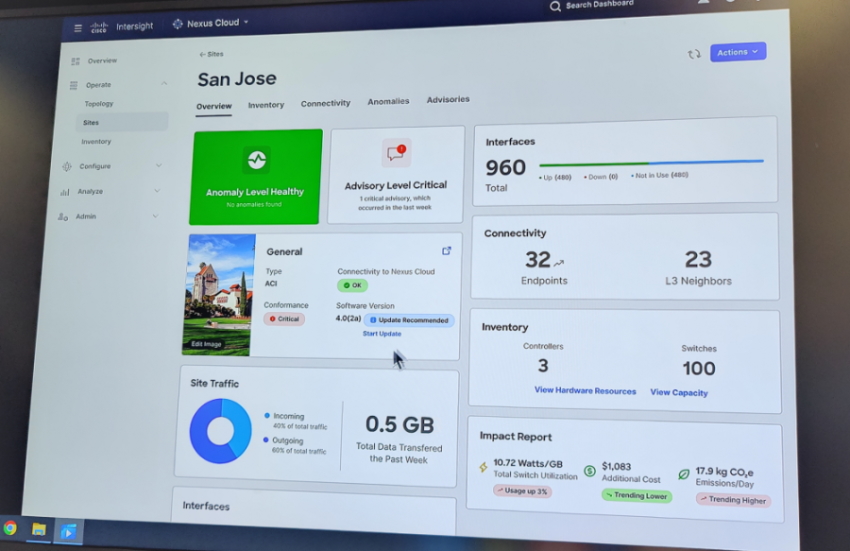Click the Update Recommended badge

coord(409,320)
